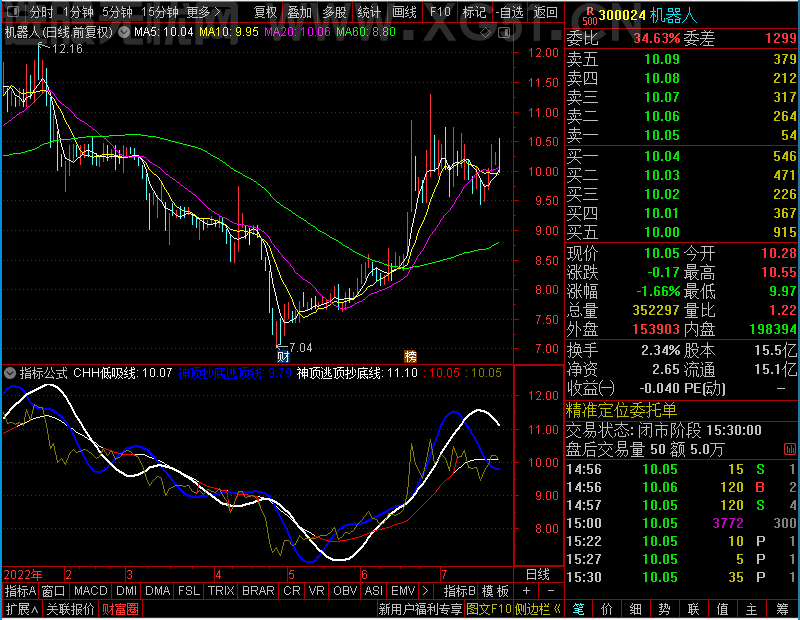Image resolution: width=800 pixels, height=620 pixels.
Task: Open the red chart icon beside 盘后交易量
Action: pyautogui.click(x=789, y=450)
